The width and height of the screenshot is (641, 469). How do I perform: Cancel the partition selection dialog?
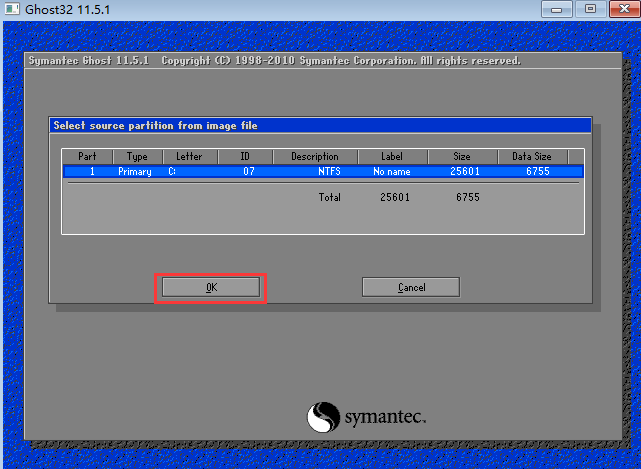(x=410, y=287)
